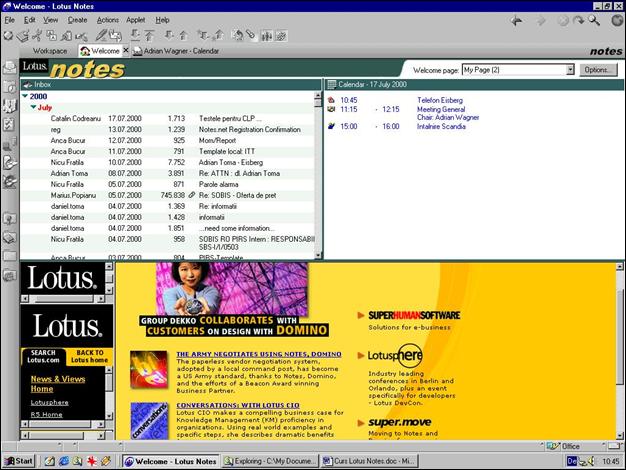Open the Welcome page dropdown list
This screenshot has height=470, width=626.
570,70
